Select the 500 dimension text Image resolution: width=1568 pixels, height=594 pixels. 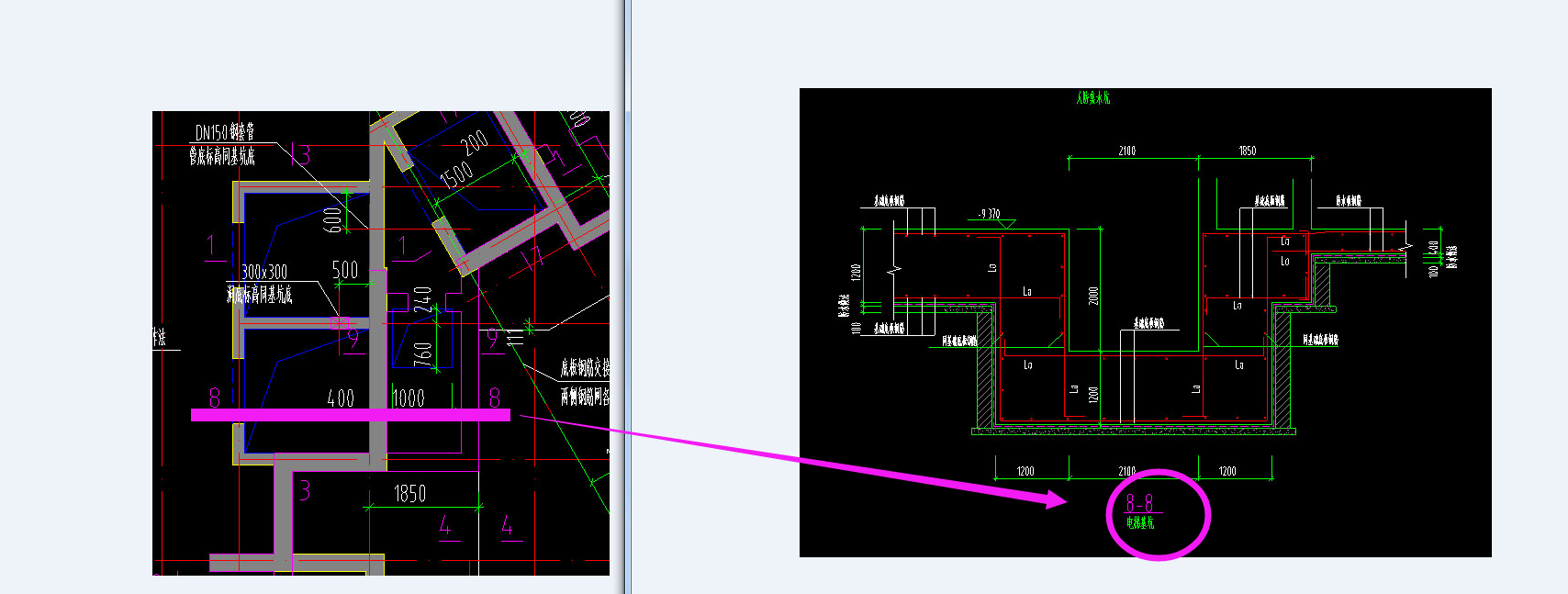(345, 270)
